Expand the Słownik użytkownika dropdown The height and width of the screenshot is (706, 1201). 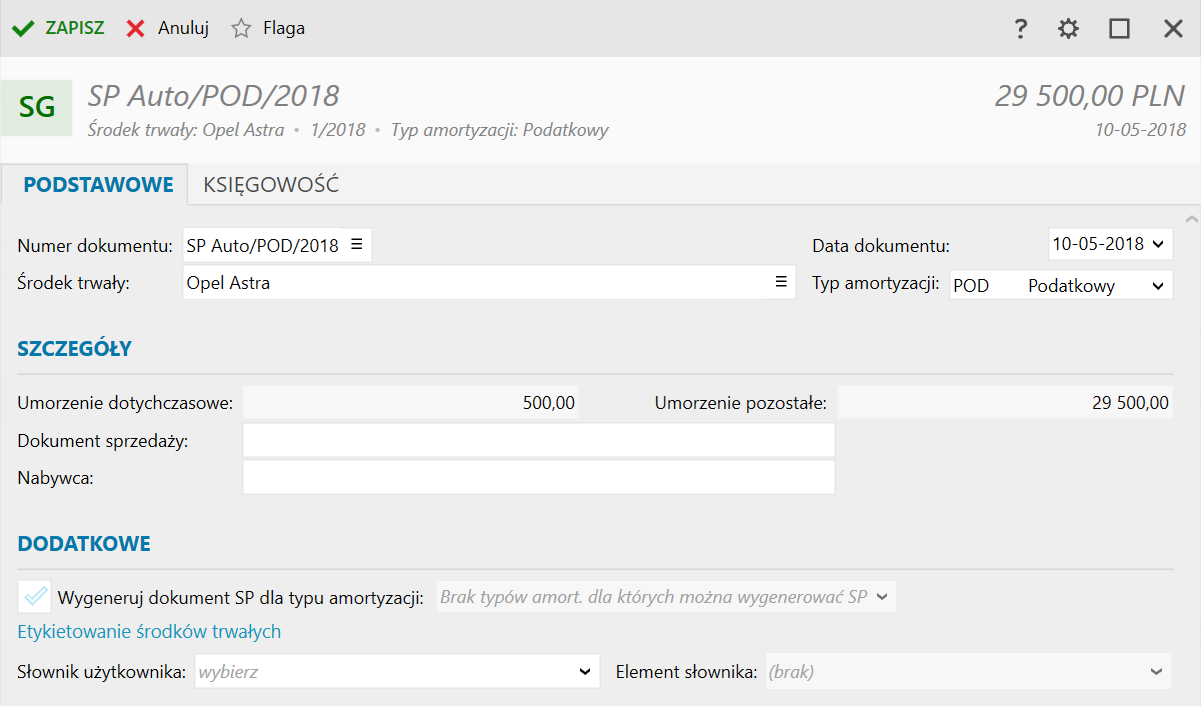point(586,672)
